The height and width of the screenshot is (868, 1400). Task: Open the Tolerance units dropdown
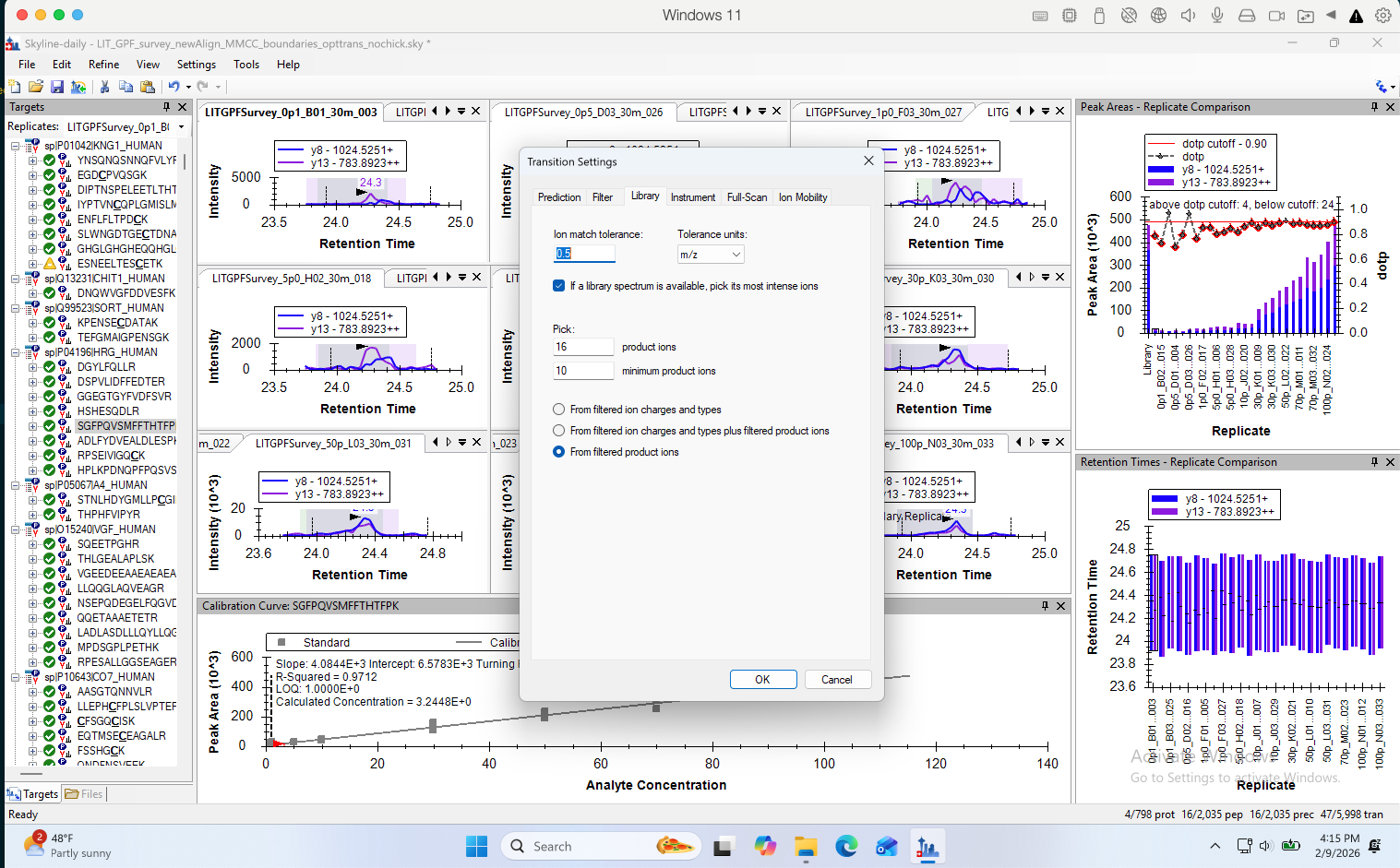click(x=711, y=255)
